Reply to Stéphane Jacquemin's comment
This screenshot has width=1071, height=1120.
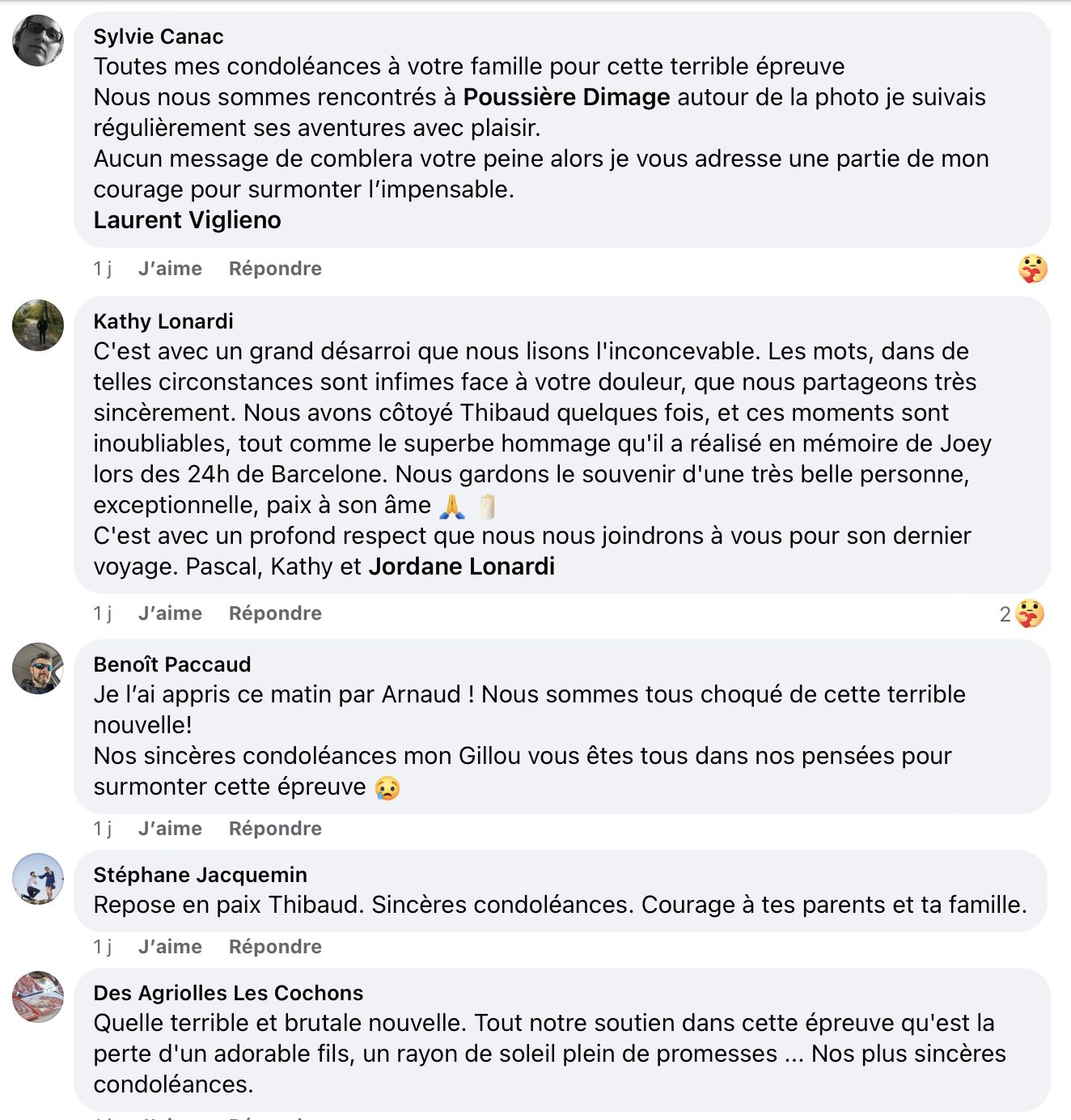point(275,947)
